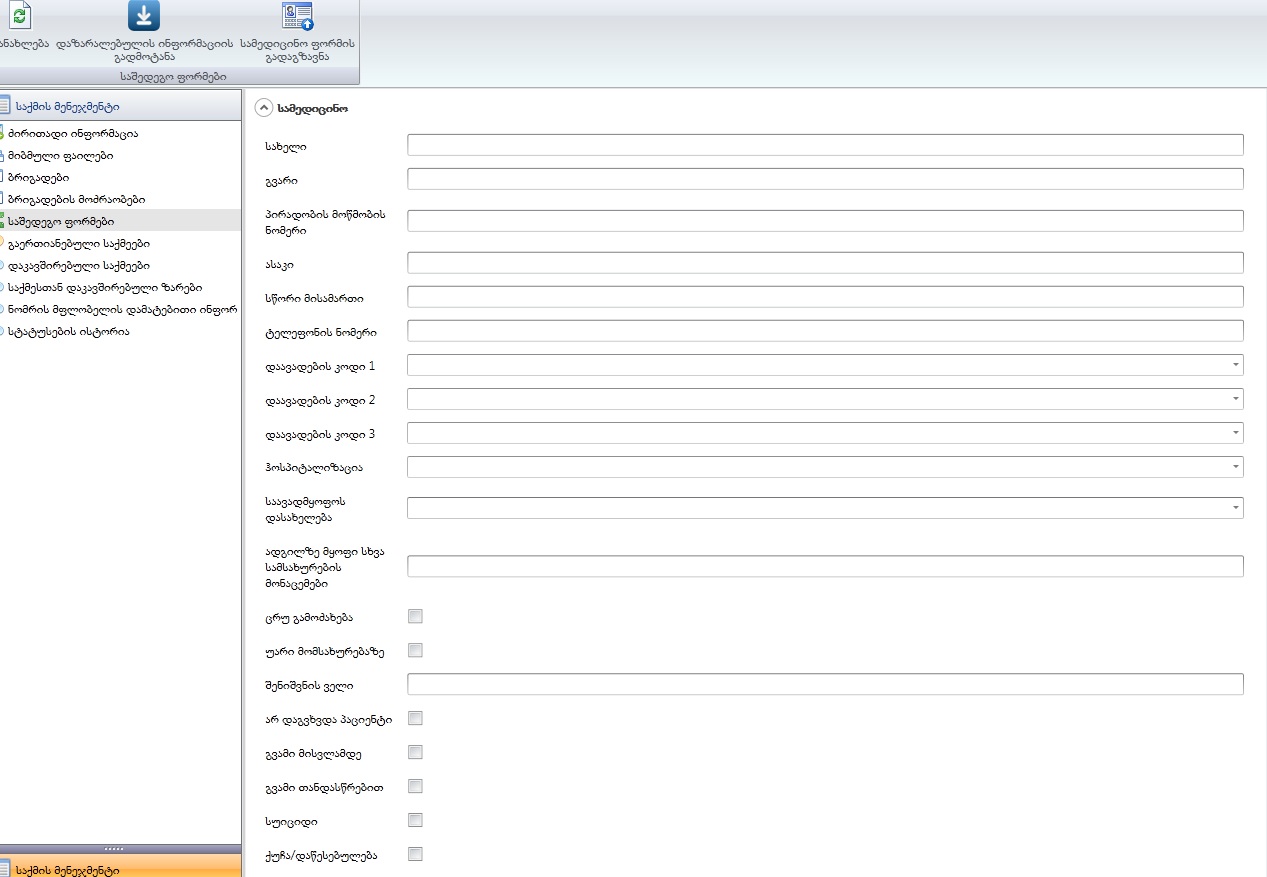
Task: Click the orange საქმის მენეჯმენტი bottom tab
Action: (x=120, y=866)
